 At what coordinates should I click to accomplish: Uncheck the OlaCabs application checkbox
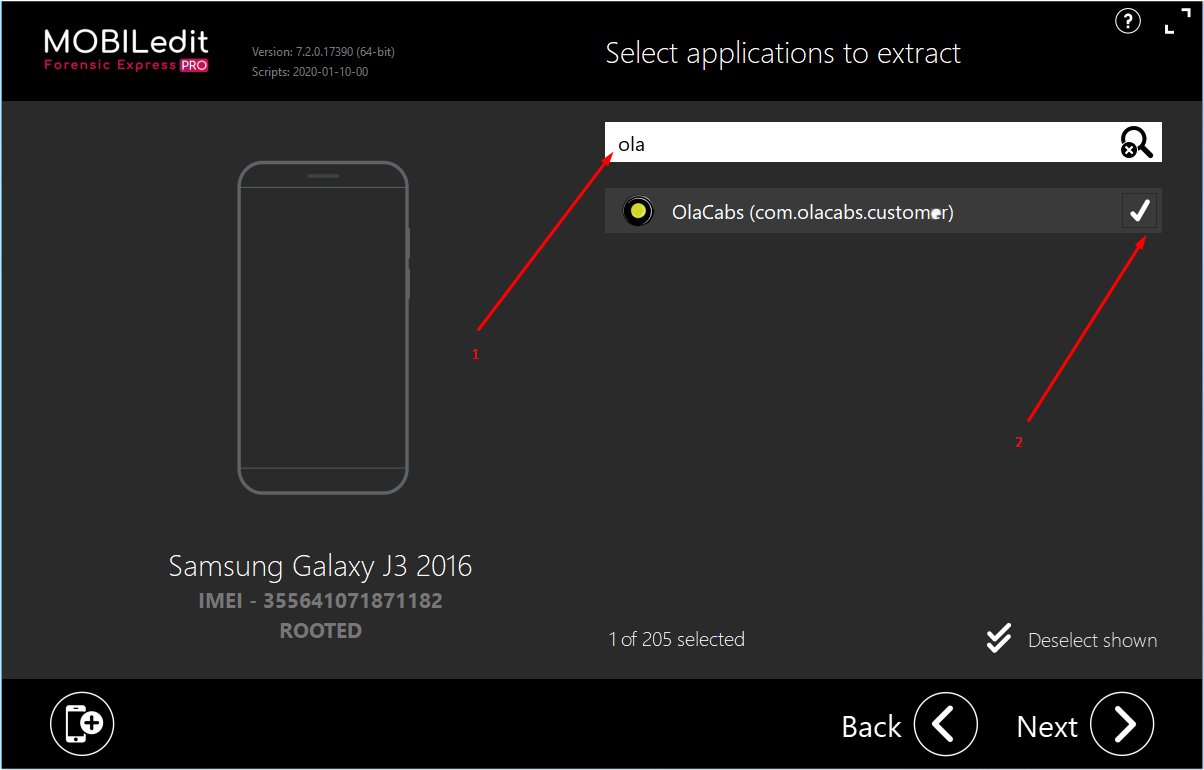click(x=1139, y=211)
